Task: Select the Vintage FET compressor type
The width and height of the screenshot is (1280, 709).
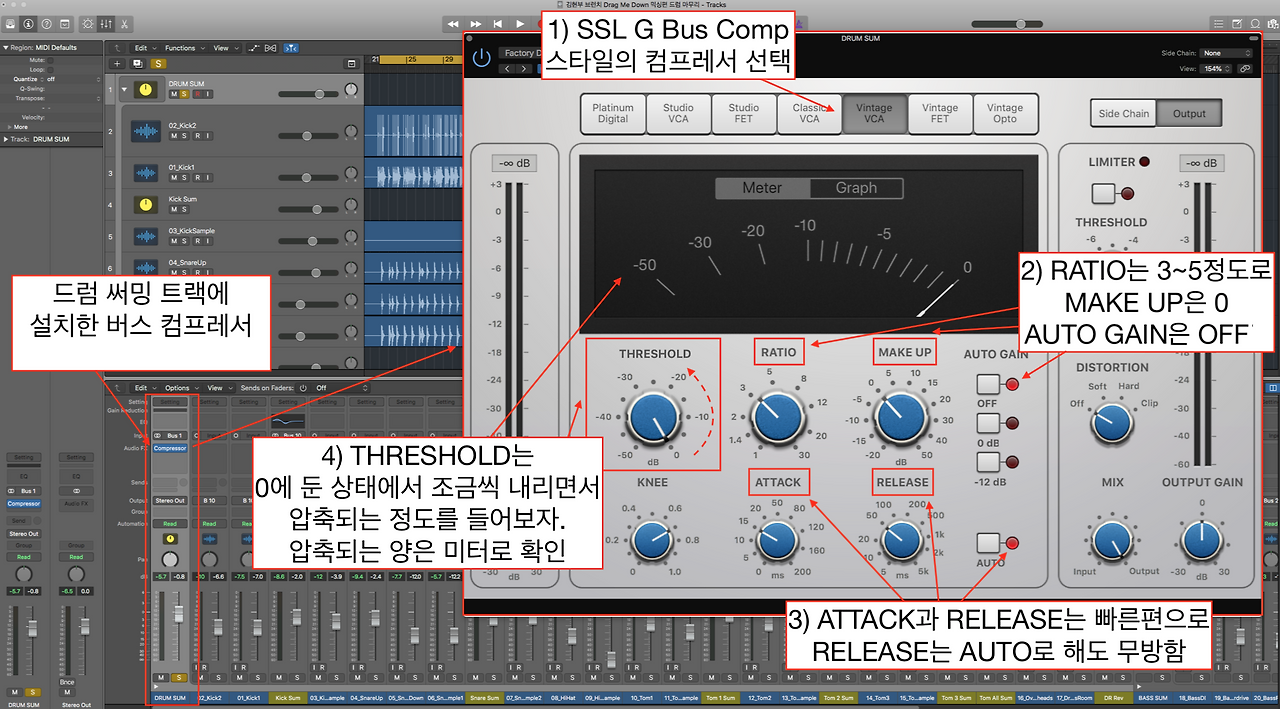Action: (x=939, y=114)
